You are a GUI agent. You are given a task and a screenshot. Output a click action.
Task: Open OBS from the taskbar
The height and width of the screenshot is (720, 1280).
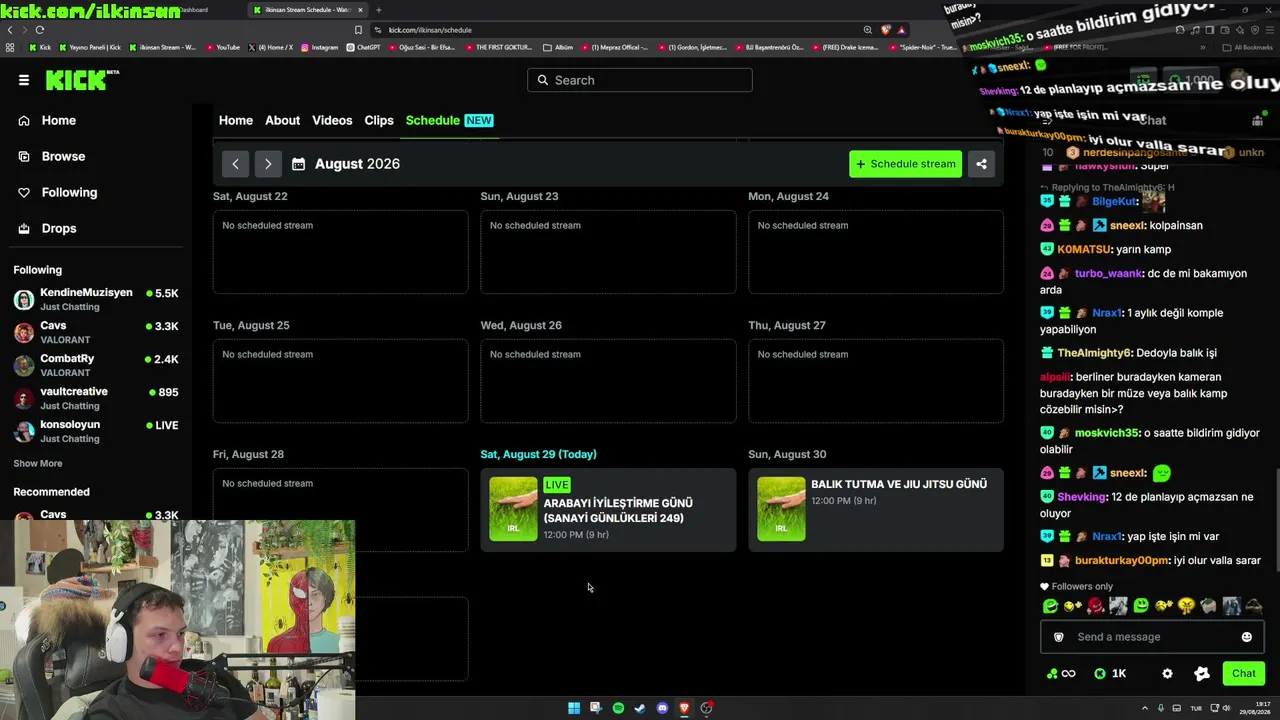[x=706, y=708]
